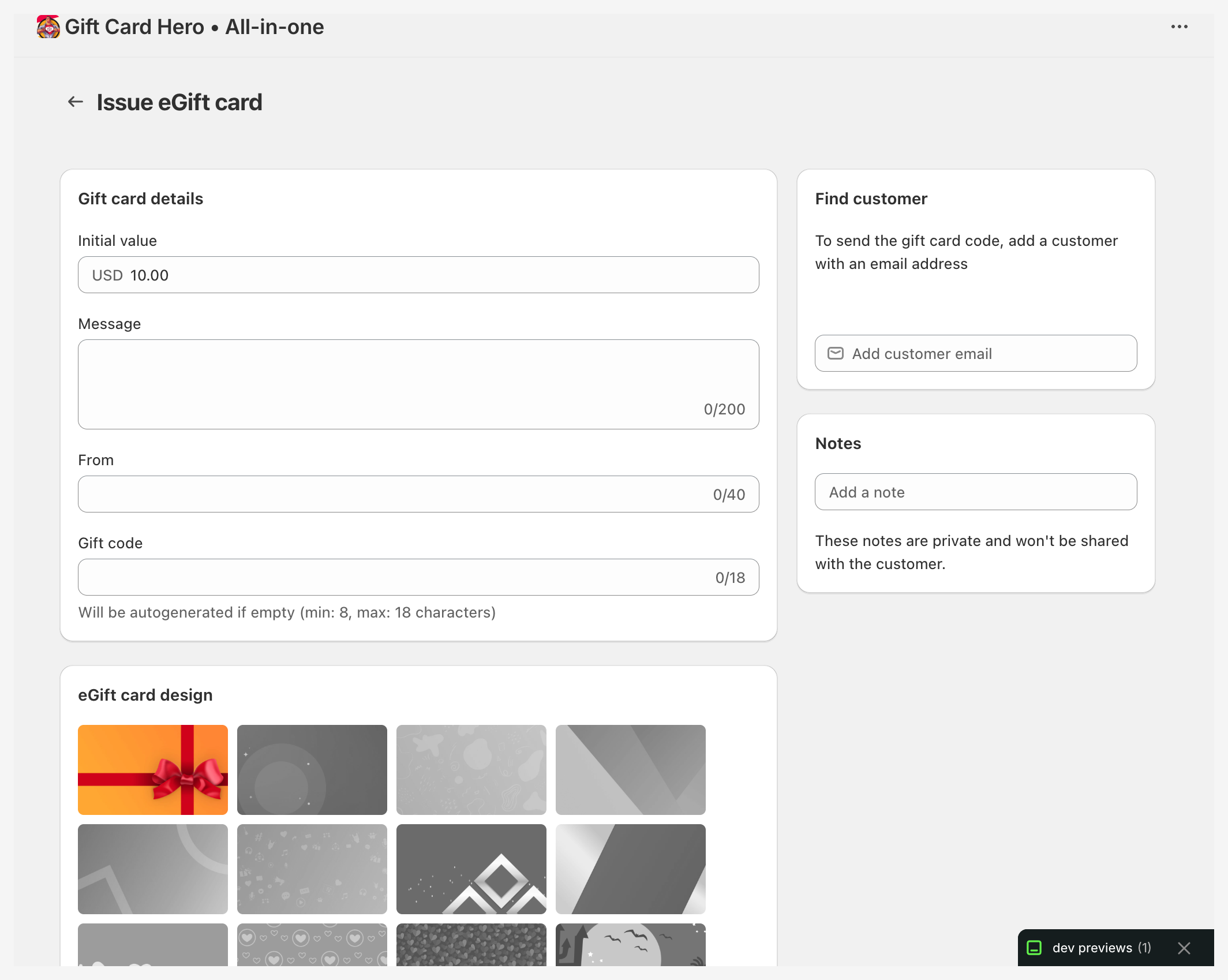Choose the diamond chevron card design

coord(471,869)
